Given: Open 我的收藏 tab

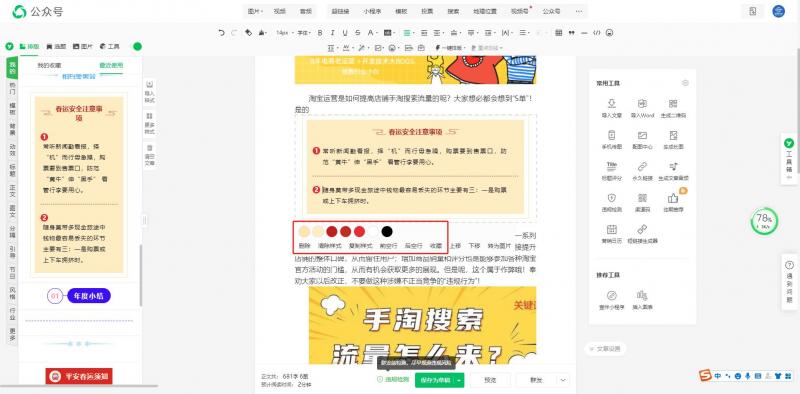Looking at the screenshot, I should pos(49,65).
